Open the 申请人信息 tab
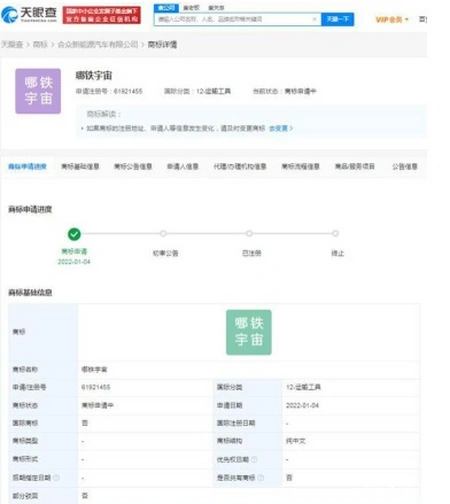Screen dimensions: 450x504 [183, 166]
